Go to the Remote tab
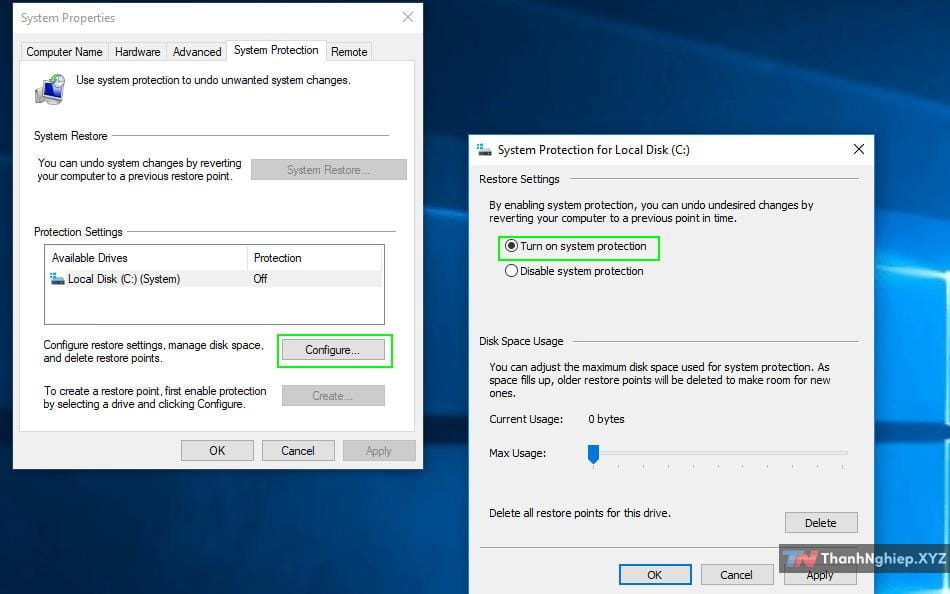 349,52
